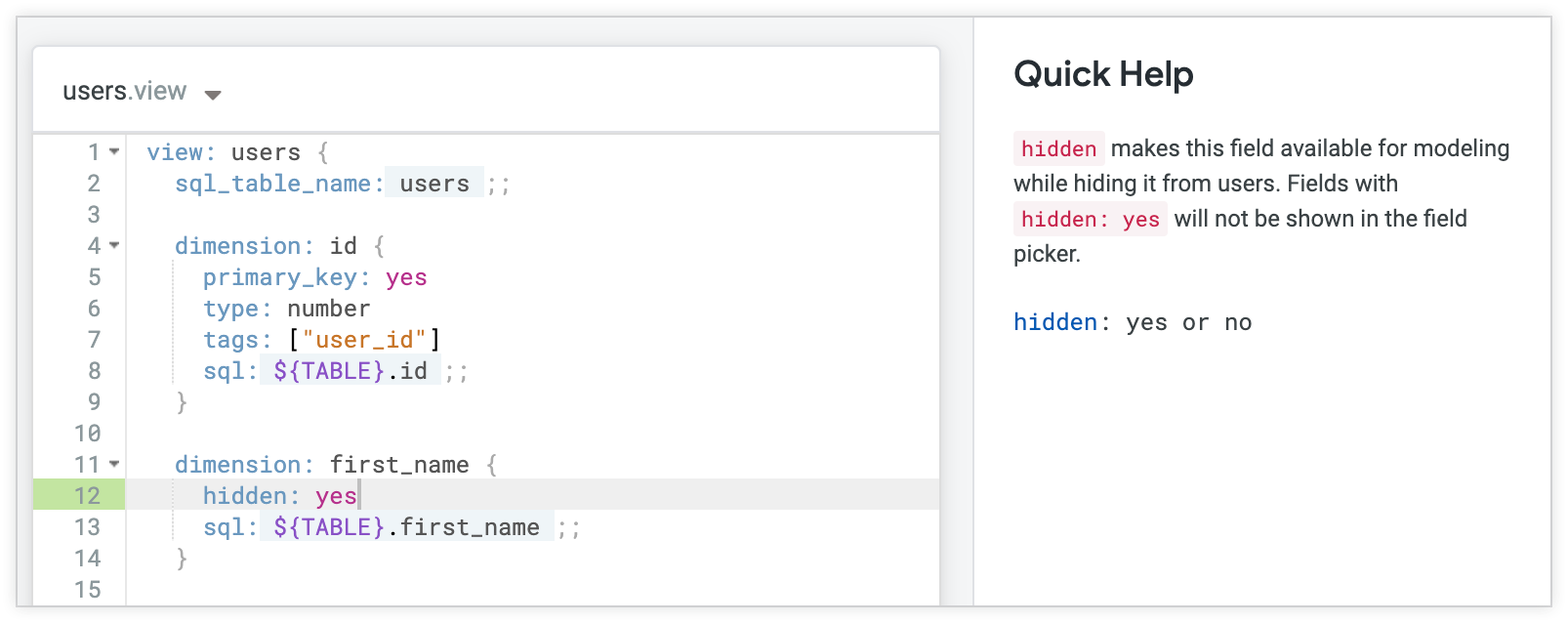Select line number 12 in the gutter
The width and height of the screenshot is (1568, 623).
click(x=87, y=496)
